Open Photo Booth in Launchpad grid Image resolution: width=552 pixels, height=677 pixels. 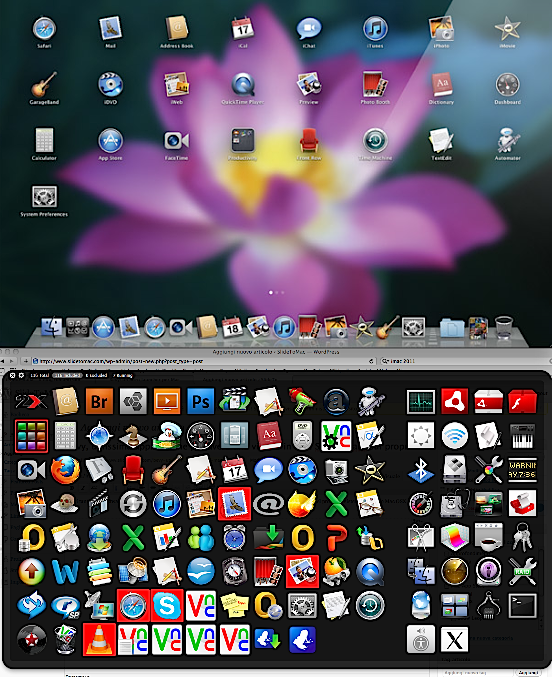[x=375, y=85]
